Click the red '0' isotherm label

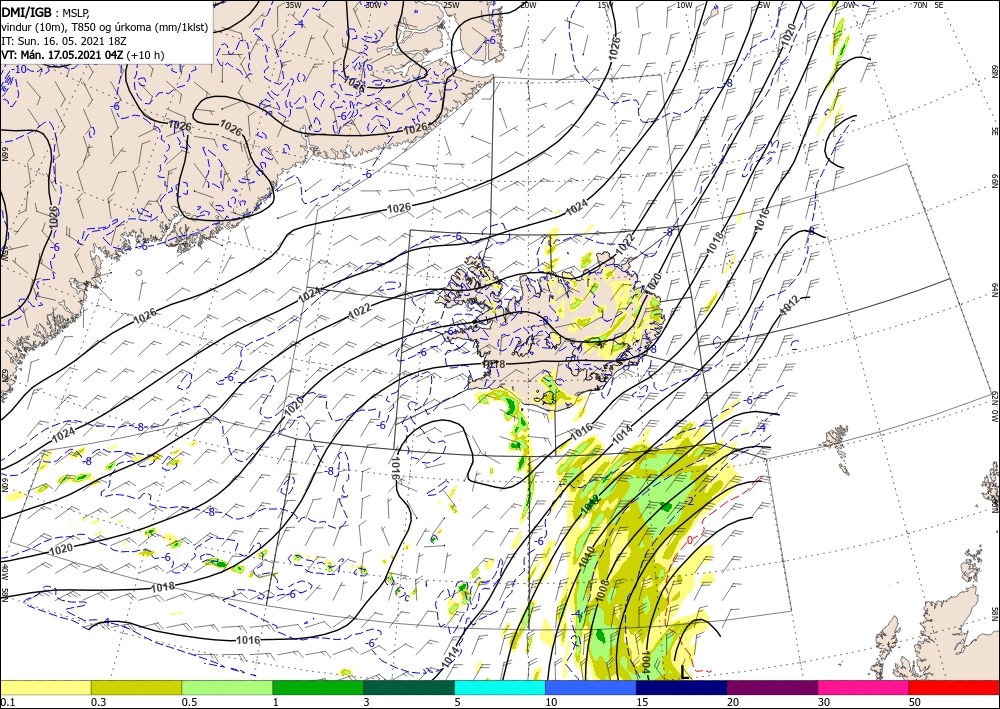[689, 540]
